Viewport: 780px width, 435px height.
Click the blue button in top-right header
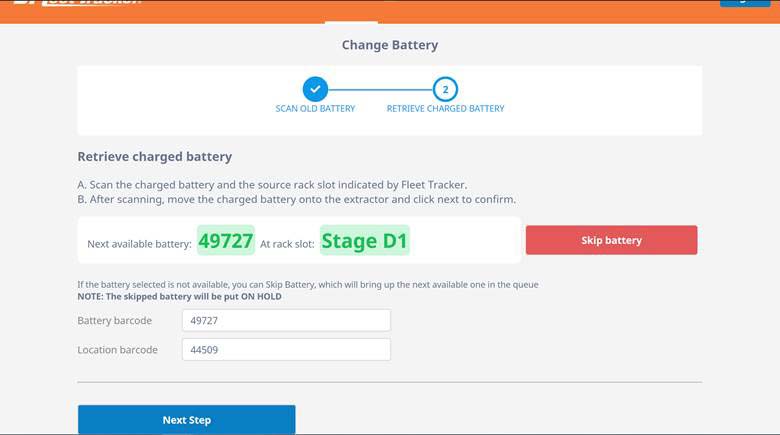point(748,3)
